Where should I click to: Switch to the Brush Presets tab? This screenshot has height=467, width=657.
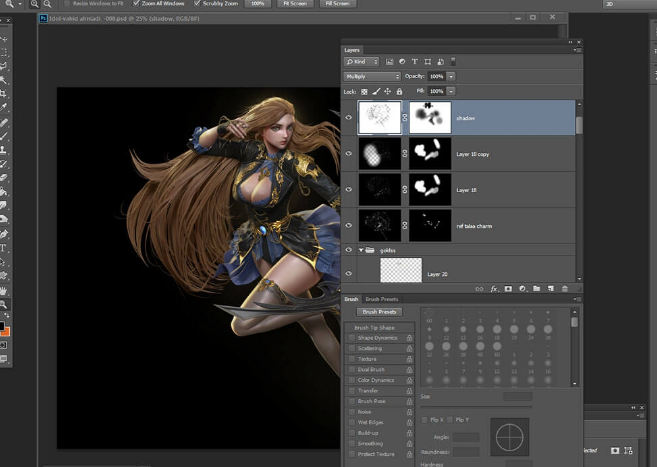pos(381,299)
